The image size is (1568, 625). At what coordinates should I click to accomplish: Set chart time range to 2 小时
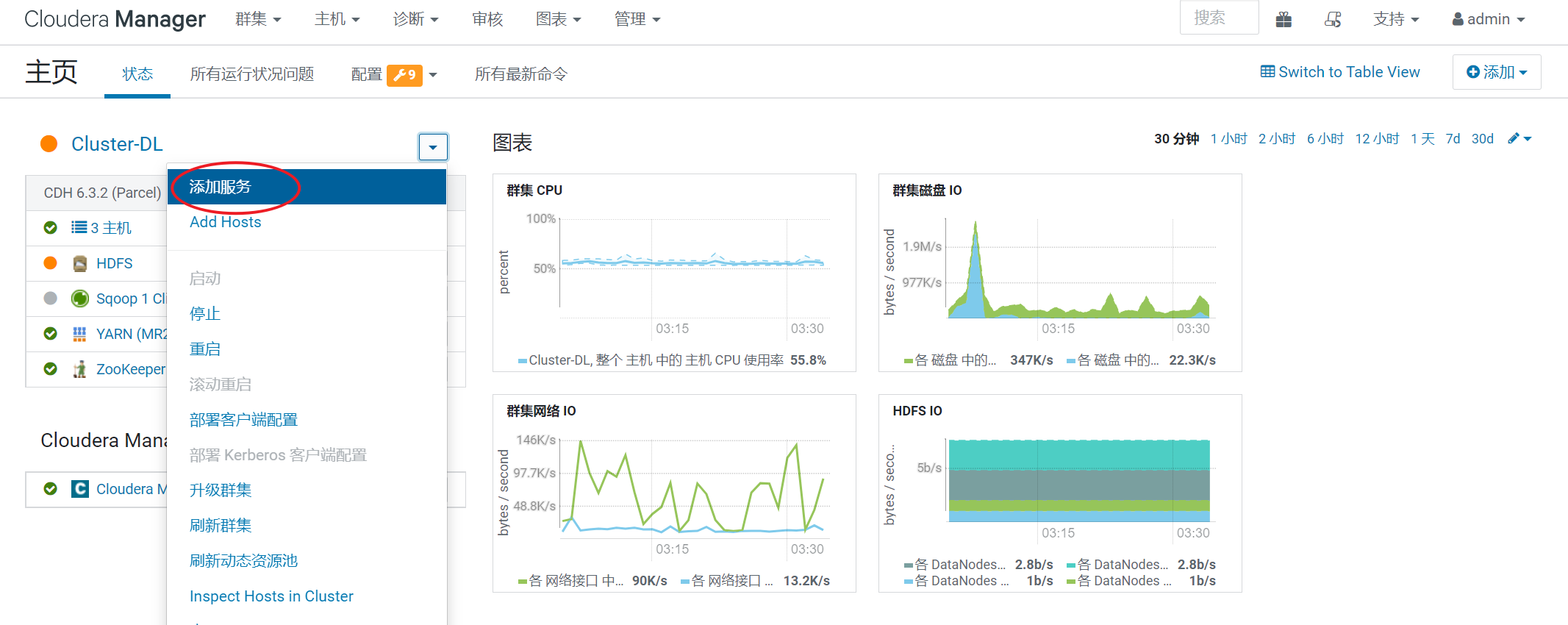coord(1277,139)
